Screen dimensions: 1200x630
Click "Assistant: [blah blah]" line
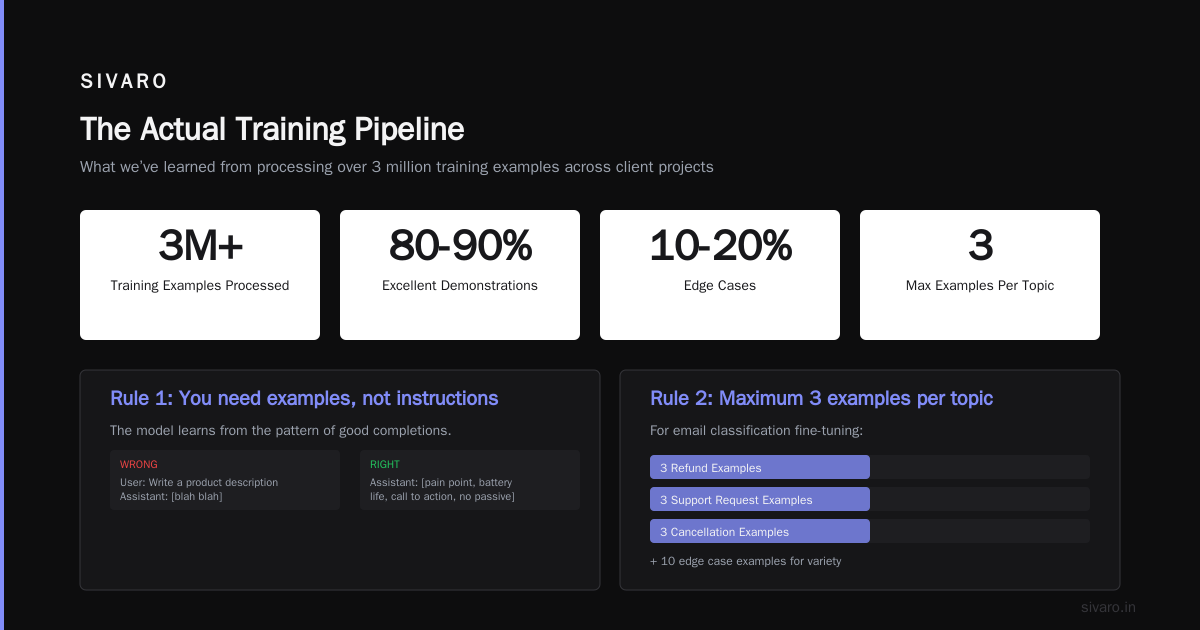coord(171,496)
